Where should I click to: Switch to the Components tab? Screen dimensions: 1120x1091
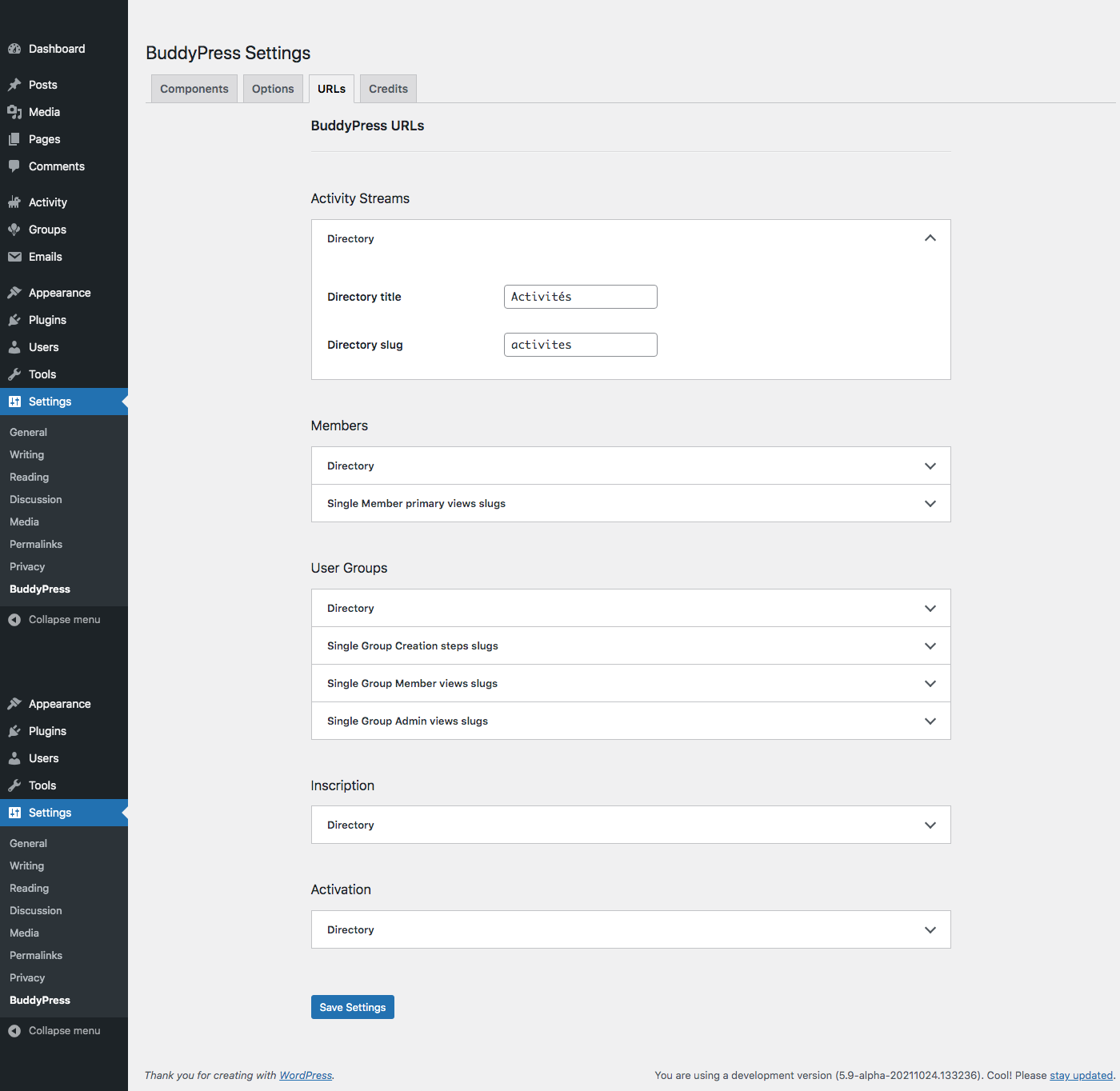coord(194,89)
